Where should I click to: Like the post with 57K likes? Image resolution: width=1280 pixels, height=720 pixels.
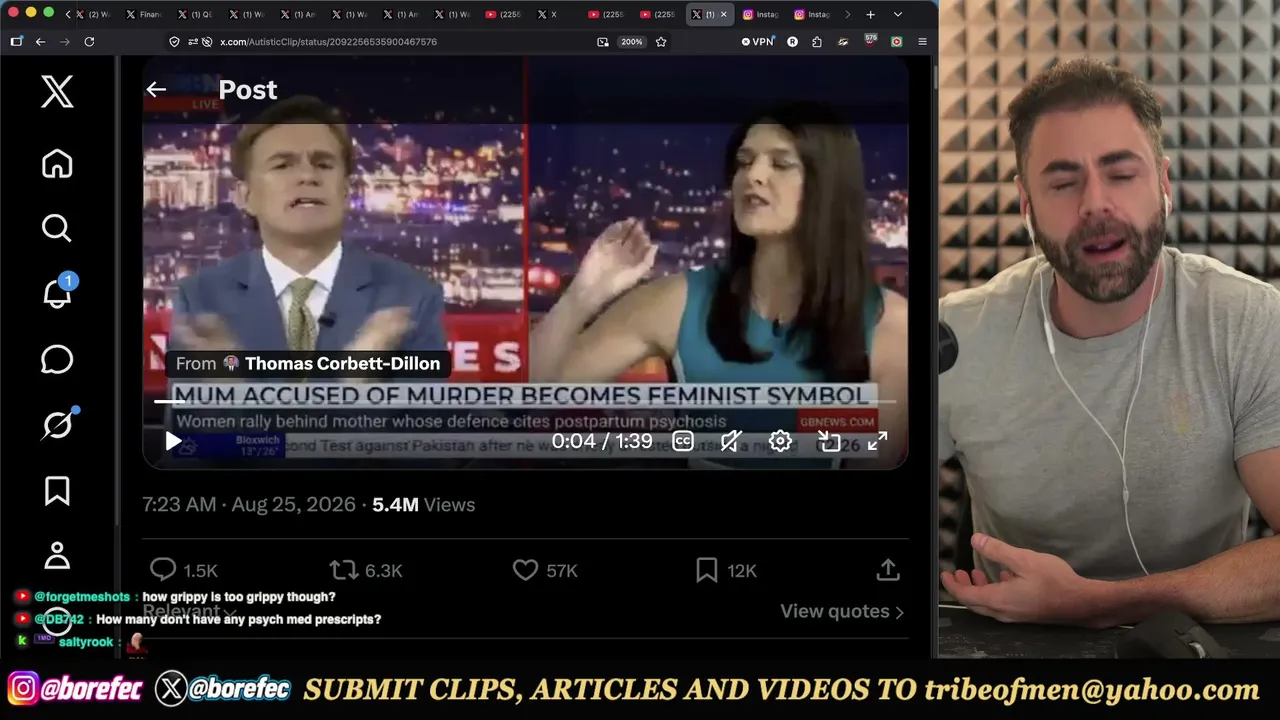point(545,570)
